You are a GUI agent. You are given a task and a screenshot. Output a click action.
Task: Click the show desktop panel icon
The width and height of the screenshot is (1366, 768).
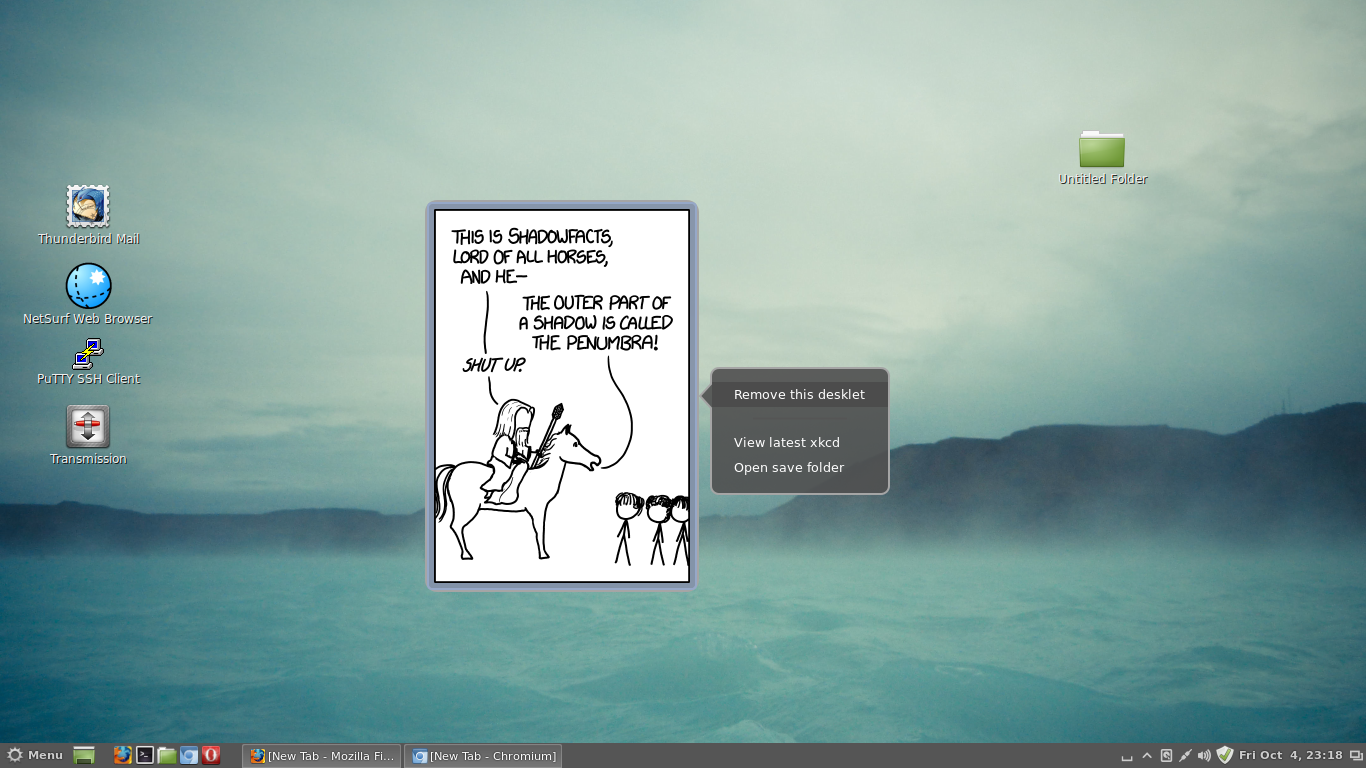pos(84,755)
